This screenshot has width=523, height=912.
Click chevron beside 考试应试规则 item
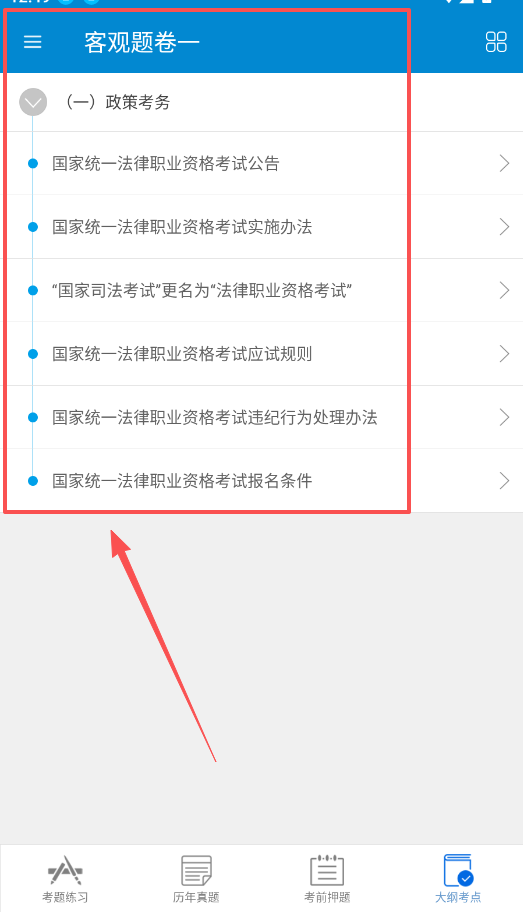504,354
